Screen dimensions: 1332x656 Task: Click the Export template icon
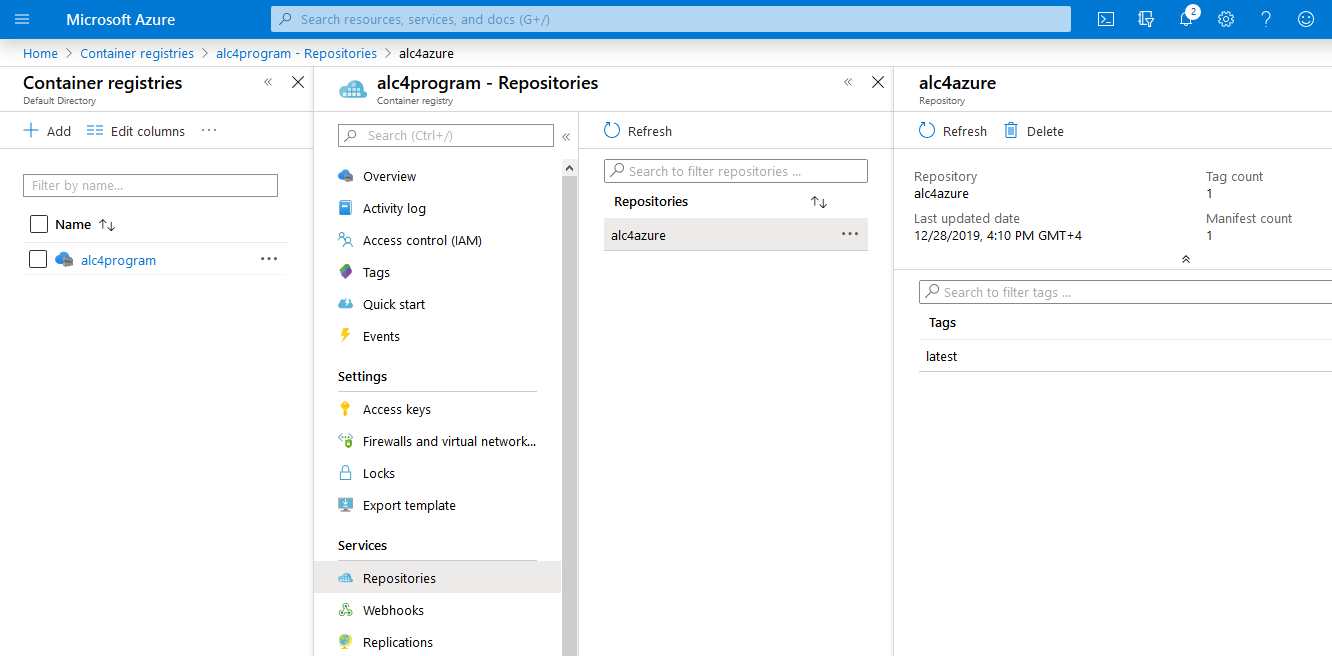point(346,505)
